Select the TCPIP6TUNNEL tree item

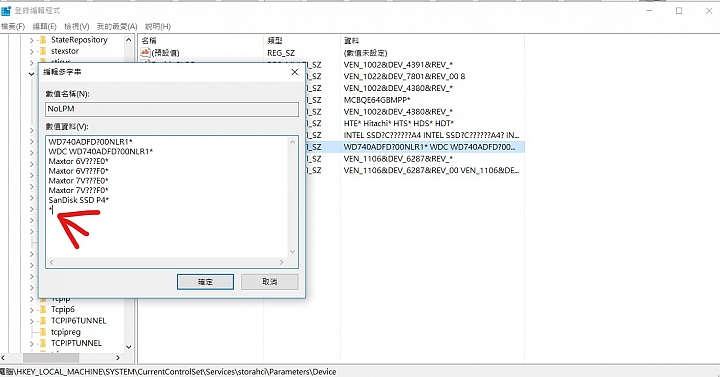[x=79, y=321]
